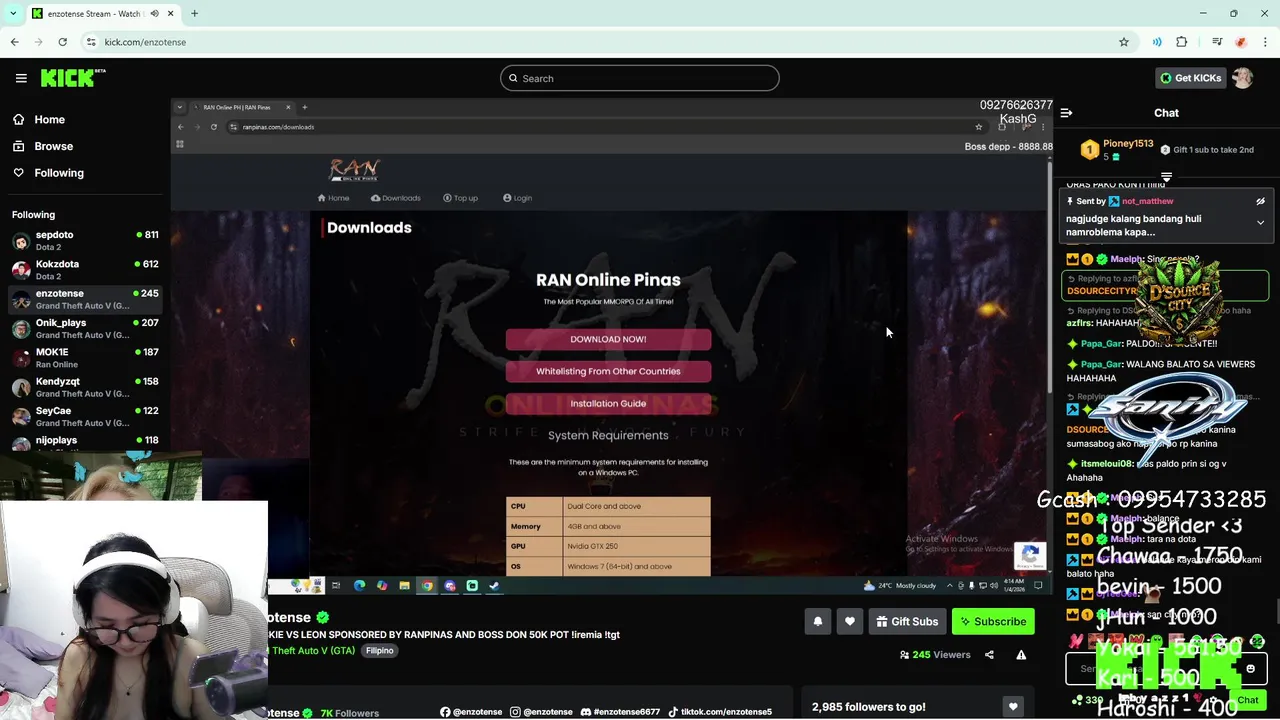1280x720 pixels.
Task: Open nijoplays channel in Following list
Action: point(85,442)
